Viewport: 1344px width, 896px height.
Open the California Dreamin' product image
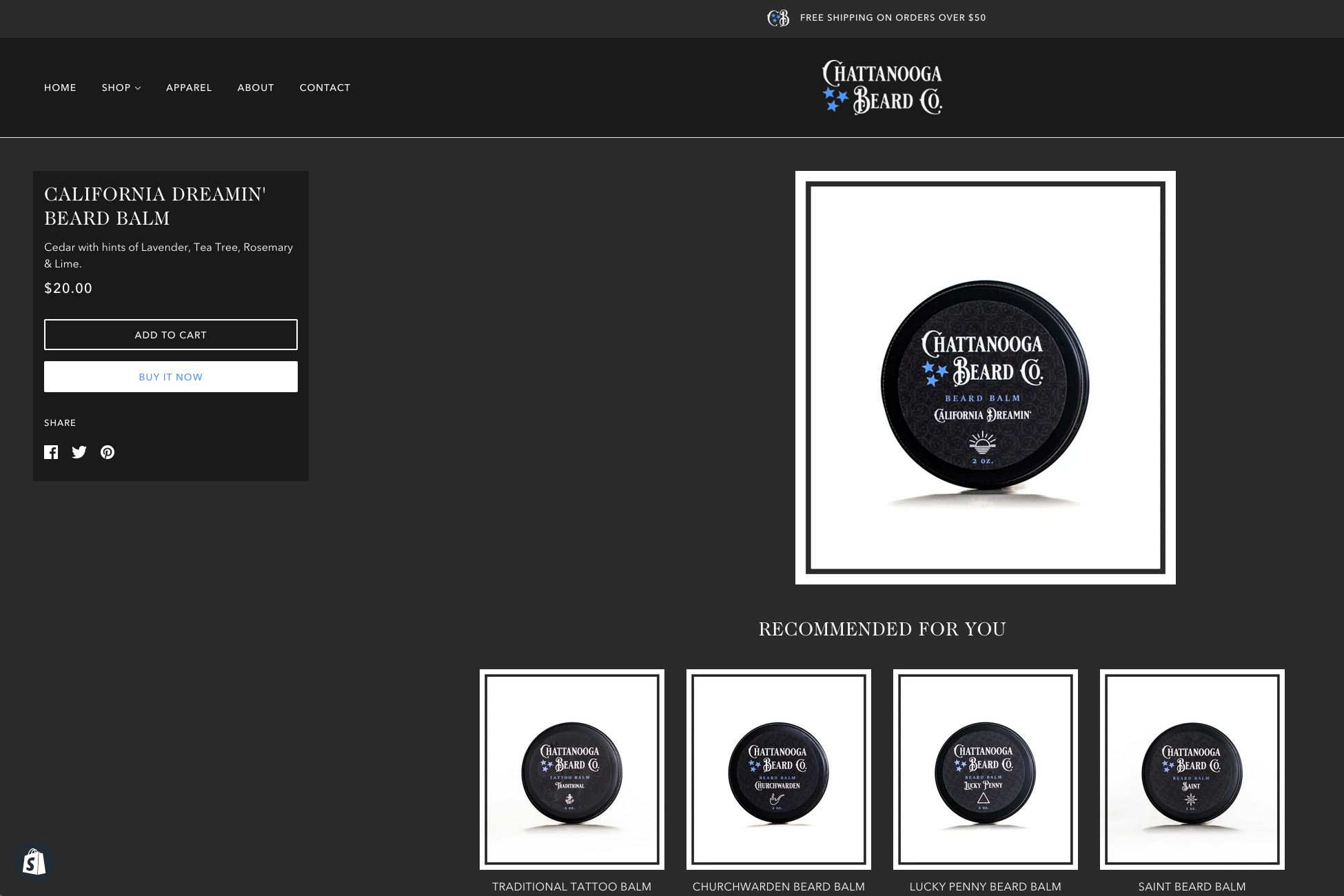click(x=985, y=378)
